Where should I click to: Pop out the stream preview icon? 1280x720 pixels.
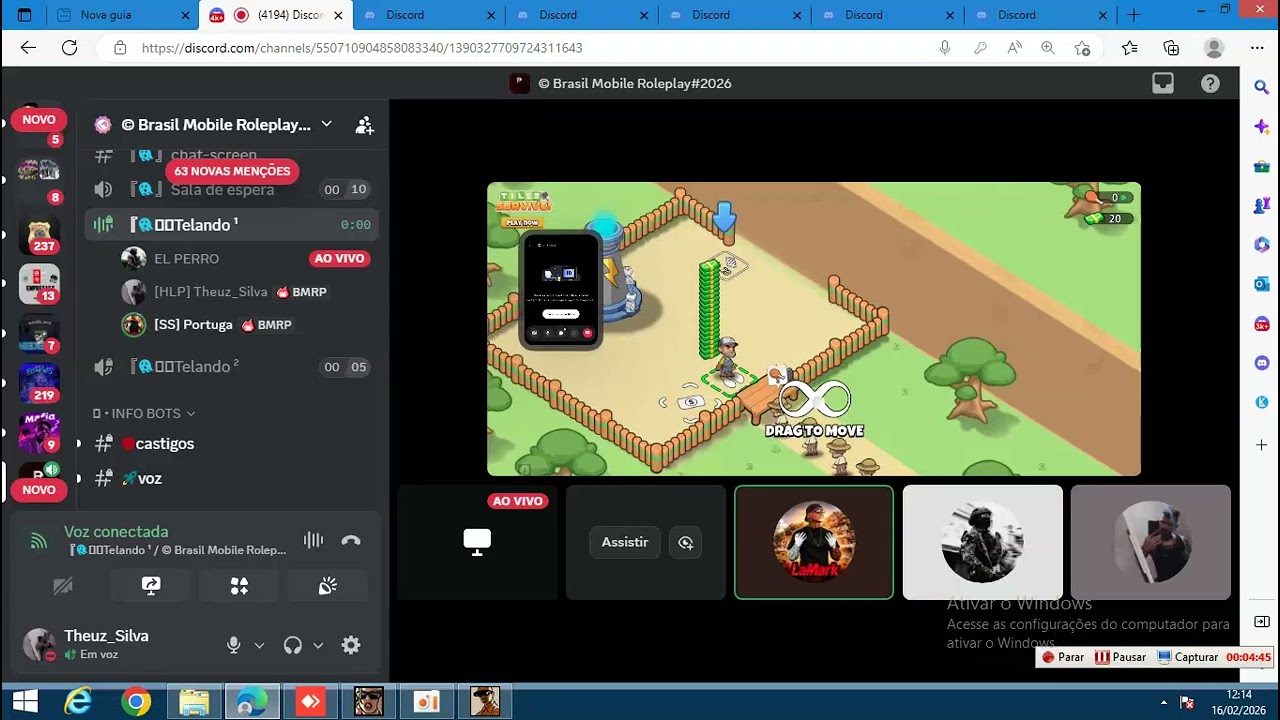tap(685, 542)
